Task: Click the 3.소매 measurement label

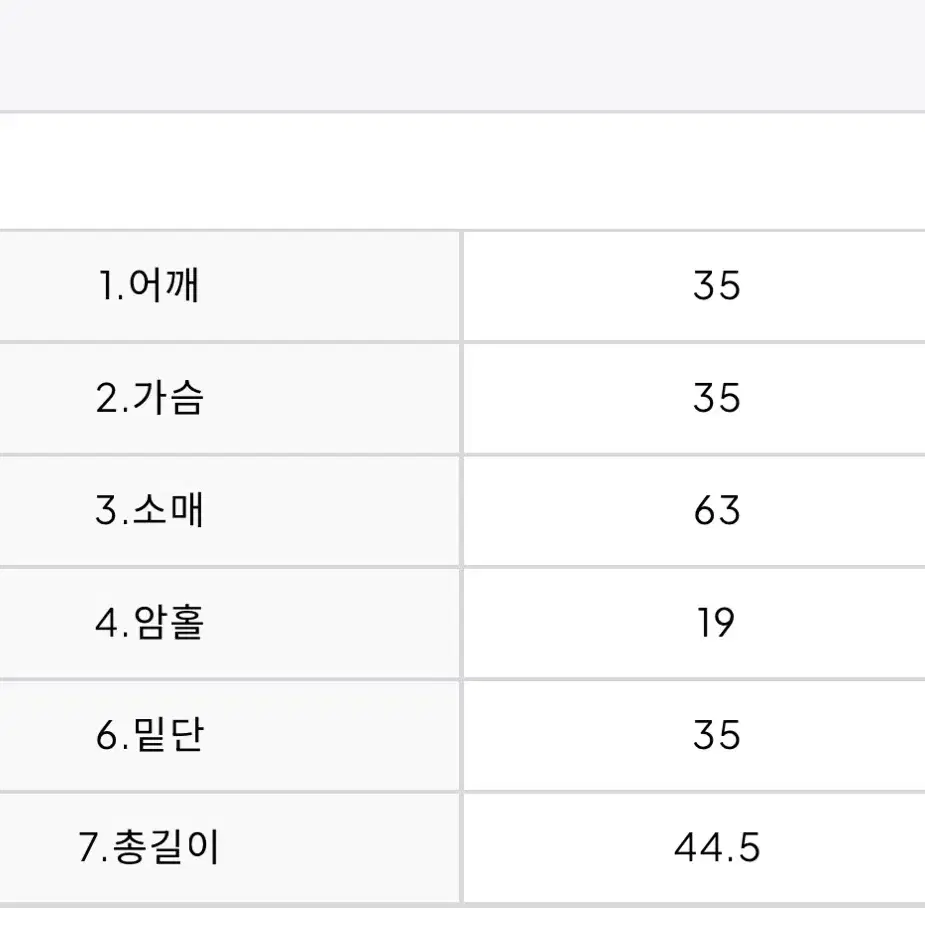Action: (x=150, y=510)
